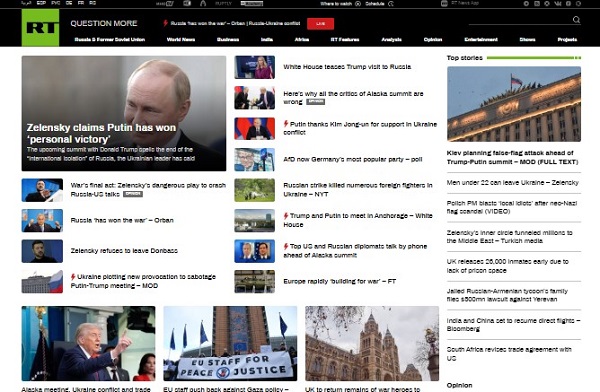Open the search magnifier icon
This screenshot has height=392, width=600.
click(x=576, y=20)
